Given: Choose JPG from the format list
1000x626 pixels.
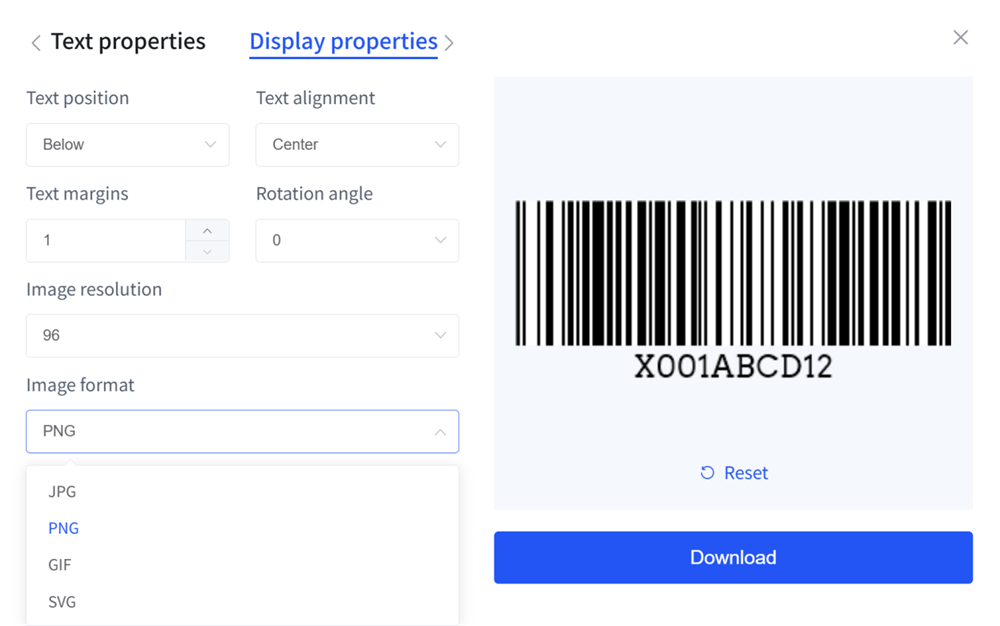Looking at the screenshot, I should click(x=62, y=492).
